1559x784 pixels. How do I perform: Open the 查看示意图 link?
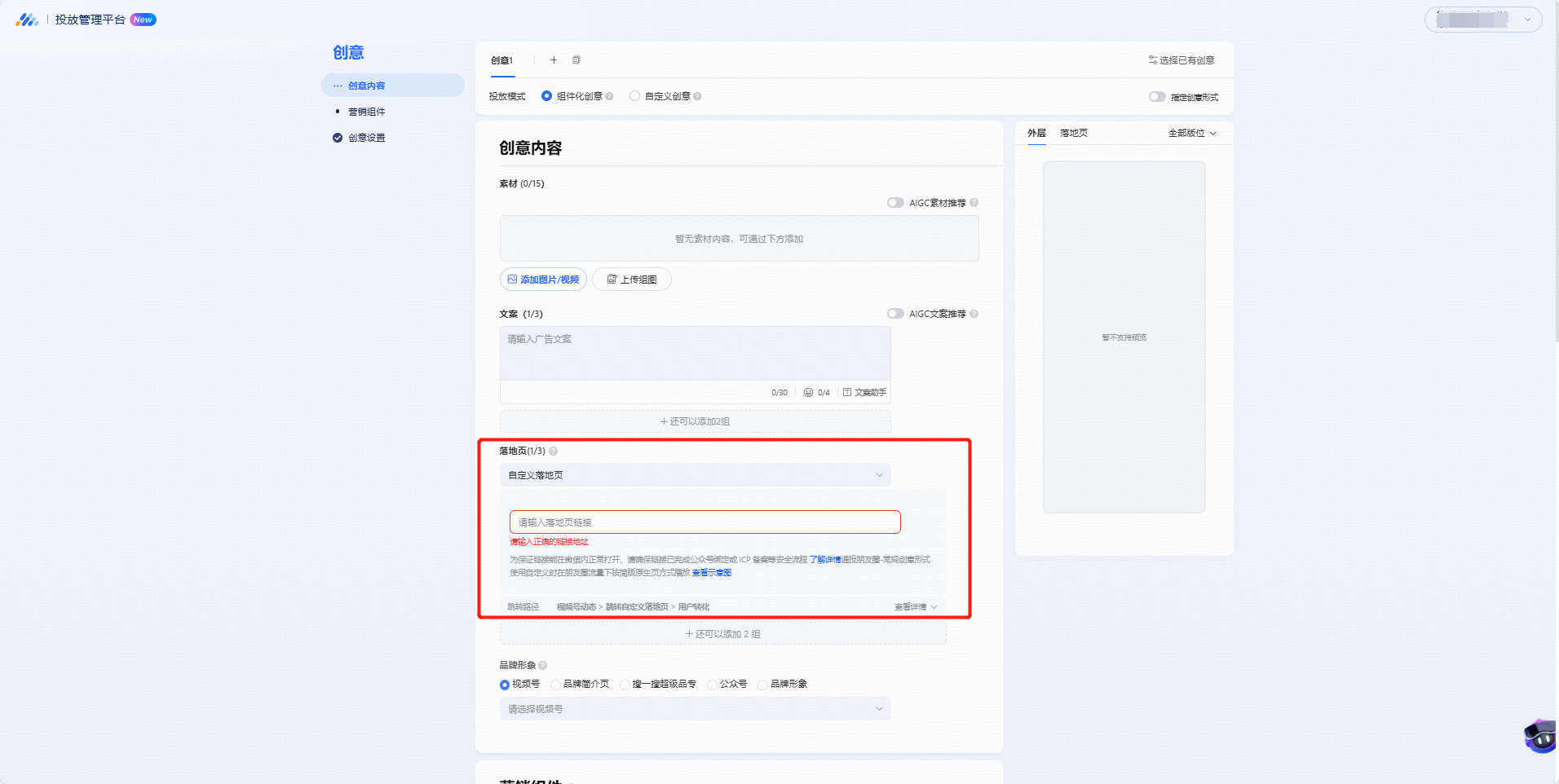point(712,573)
